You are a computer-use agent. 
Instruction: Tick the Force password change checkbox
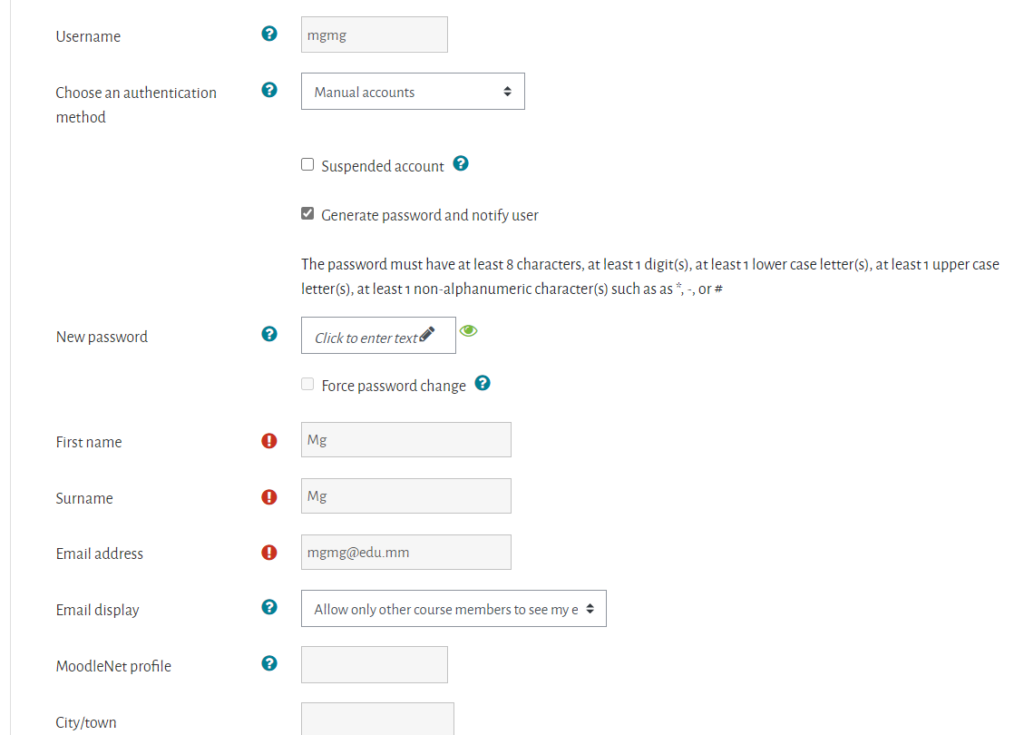coord(308,384)
